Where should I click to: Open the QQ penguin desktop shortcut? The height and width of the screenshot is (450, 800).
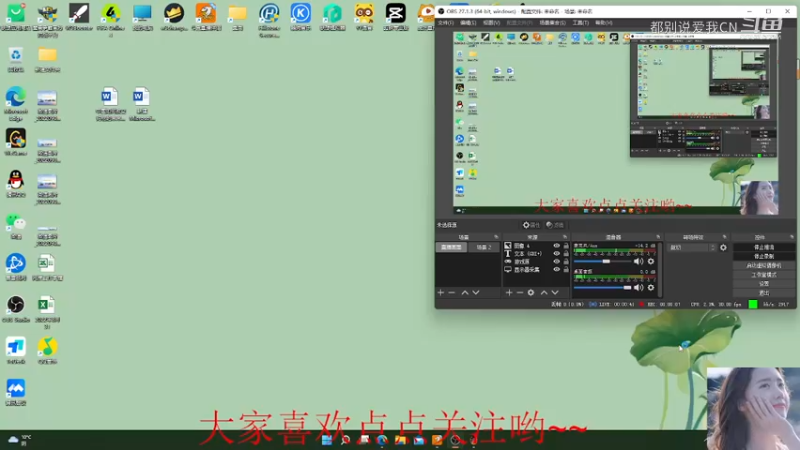click(16, 183)
